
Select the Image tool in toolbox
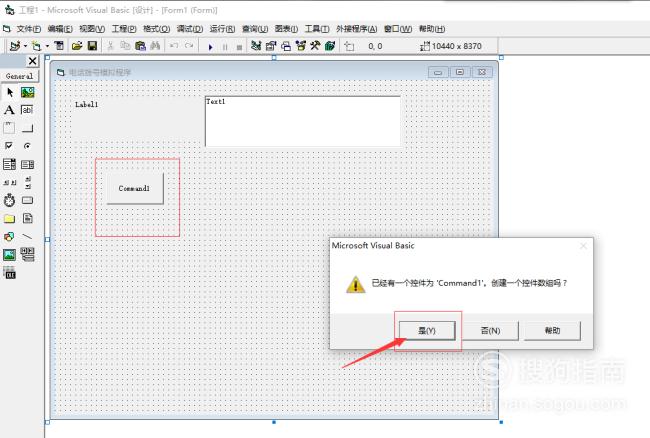click(x=10, y=254)
